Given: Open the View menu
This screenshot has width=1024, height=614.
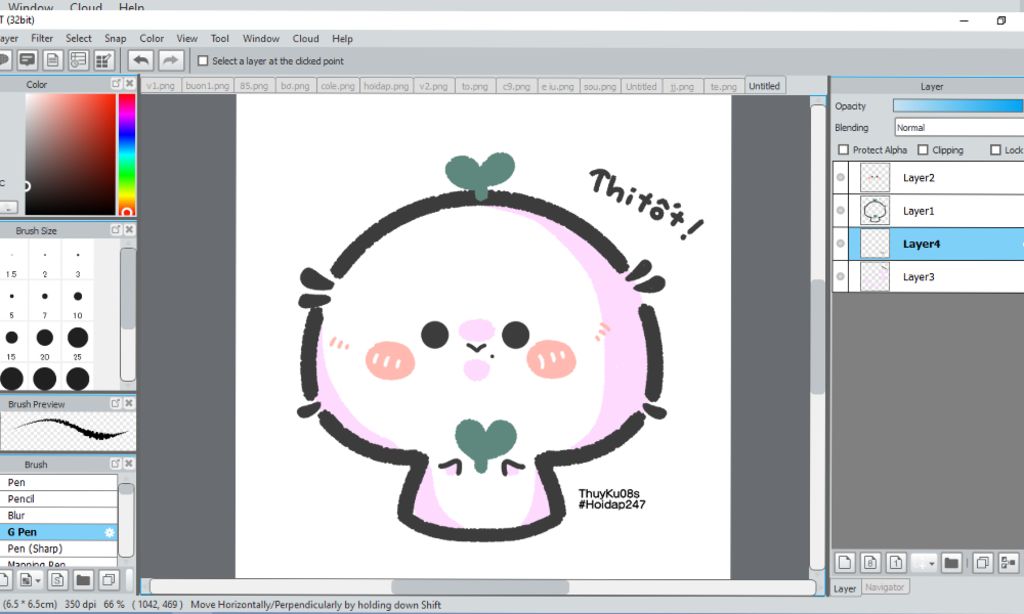Looking at the screenshot, I should coord(187,39).
